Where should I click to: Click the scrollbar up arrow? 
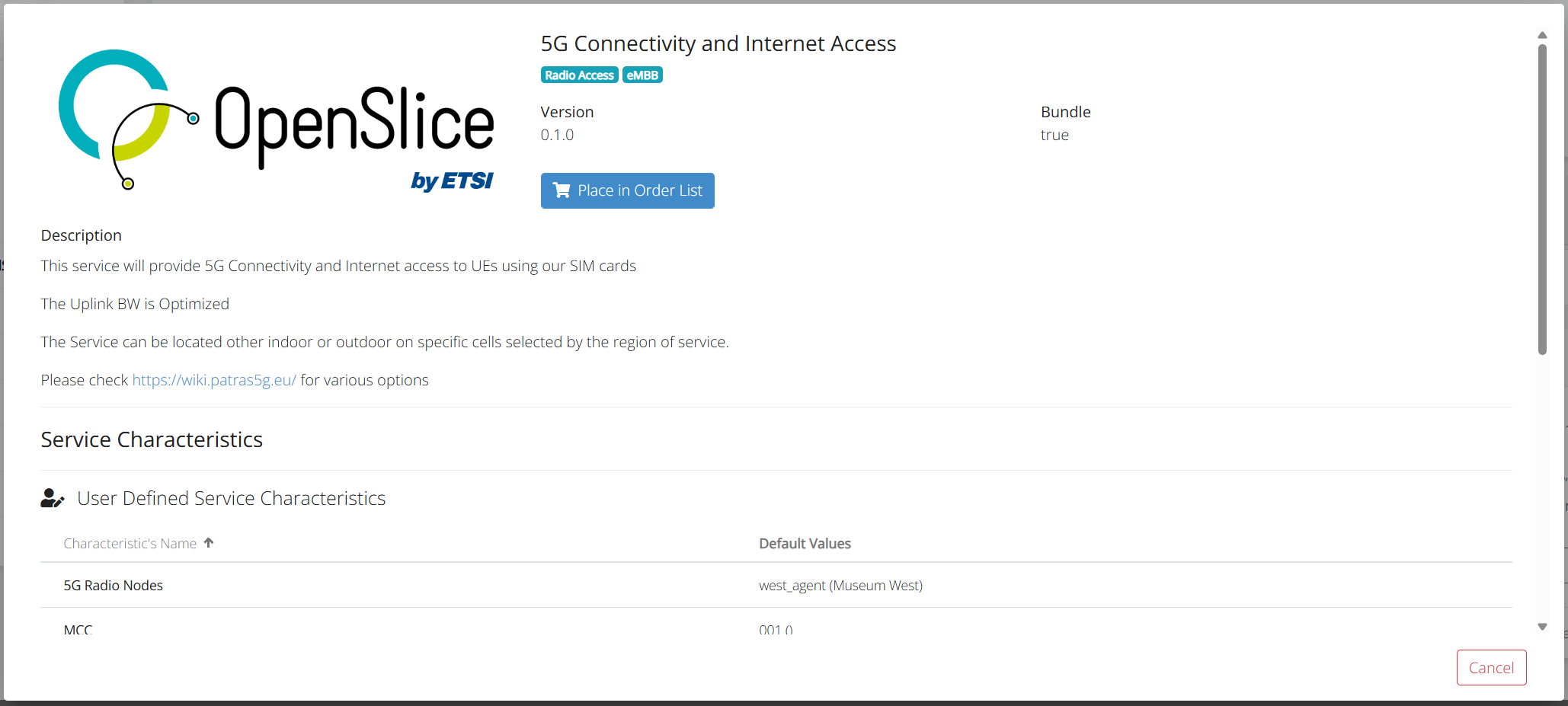click(1542, 35)
